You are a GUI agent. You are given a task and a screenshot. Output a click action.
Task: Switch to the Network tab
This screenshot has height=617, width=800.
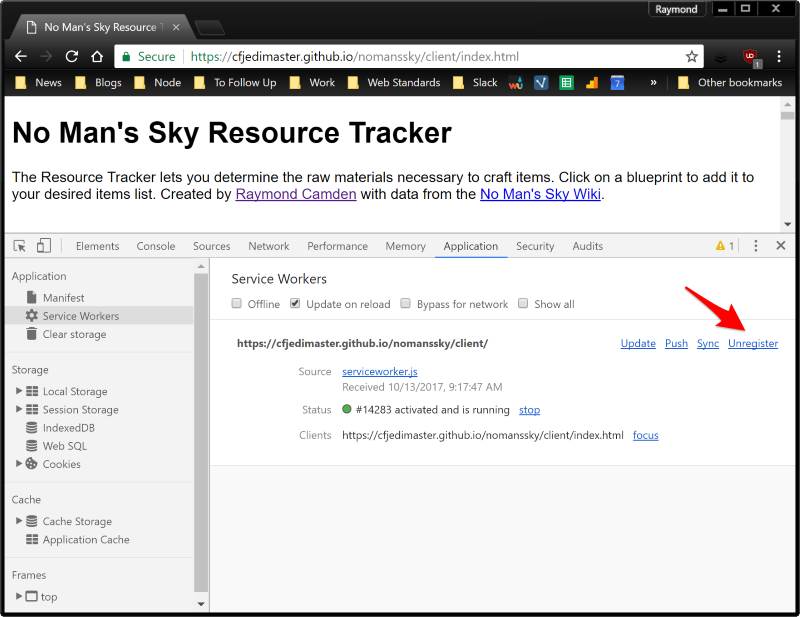pos(269,246)
